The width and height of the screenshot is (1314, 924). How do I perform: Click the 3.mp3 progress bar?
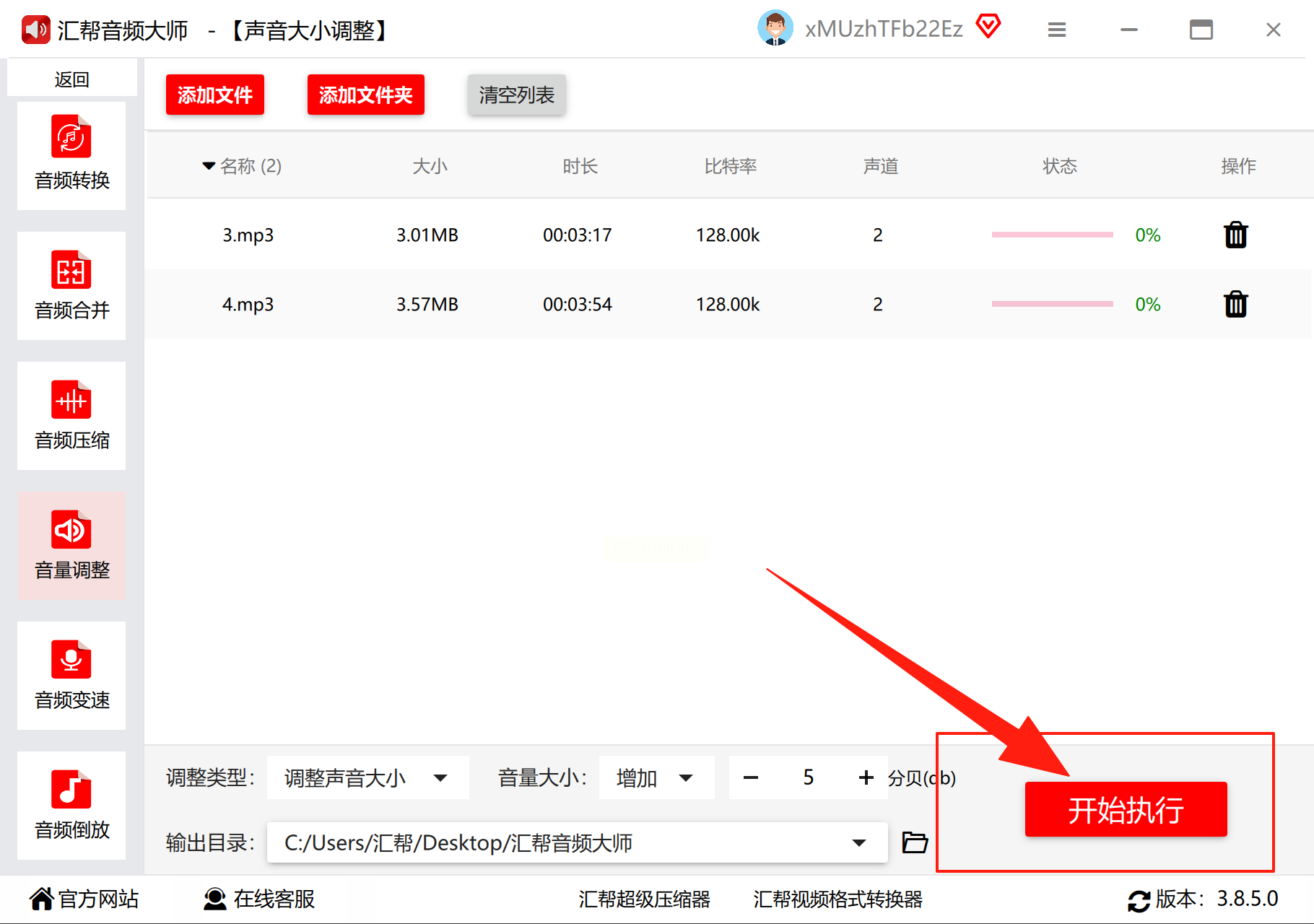[x=1052, y=235]
